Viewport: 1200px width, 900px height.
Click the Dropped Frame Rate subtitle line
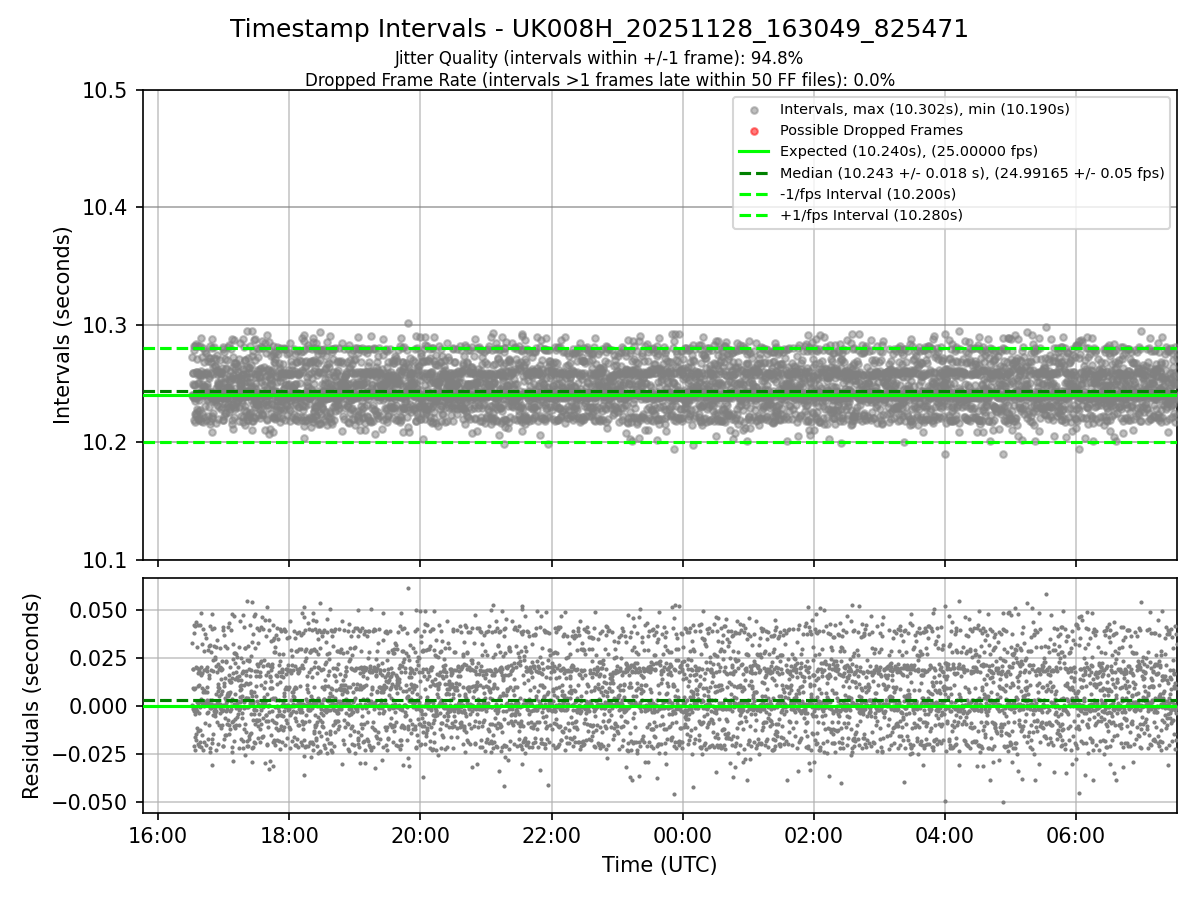599,79
